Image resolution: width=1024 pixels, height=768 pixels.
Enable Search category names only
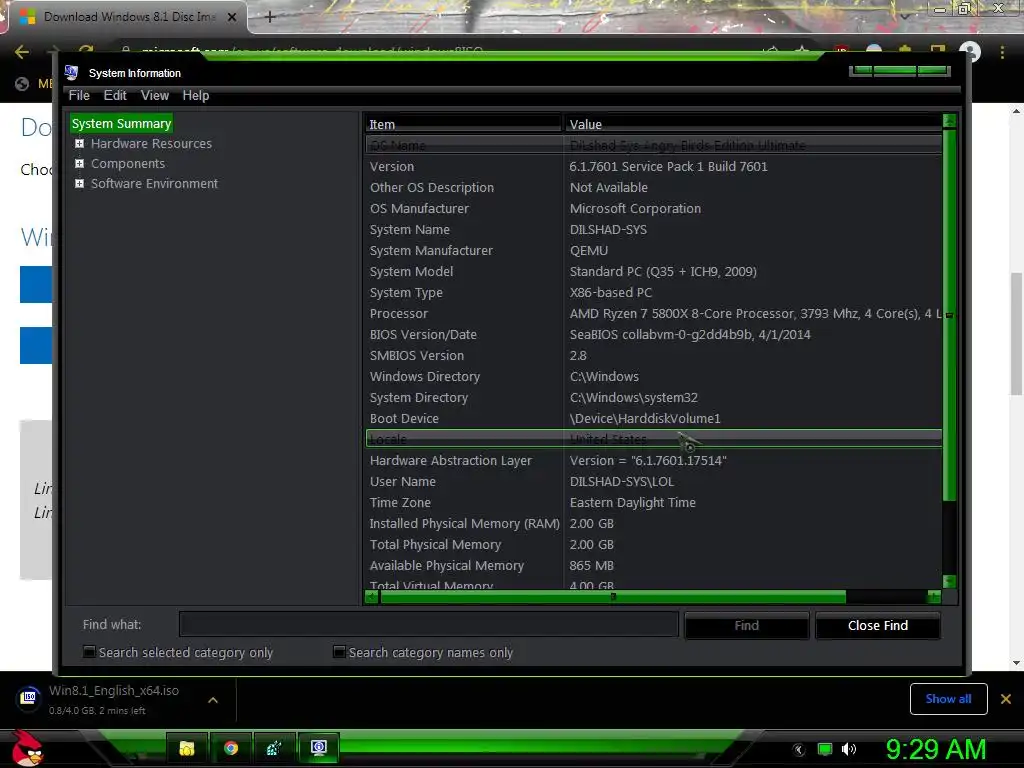339,652
